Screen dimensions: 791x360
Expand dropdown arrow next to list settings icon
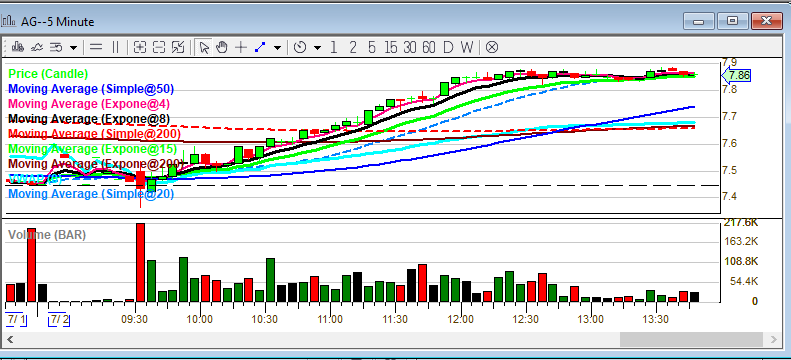(x=74, y=48)
